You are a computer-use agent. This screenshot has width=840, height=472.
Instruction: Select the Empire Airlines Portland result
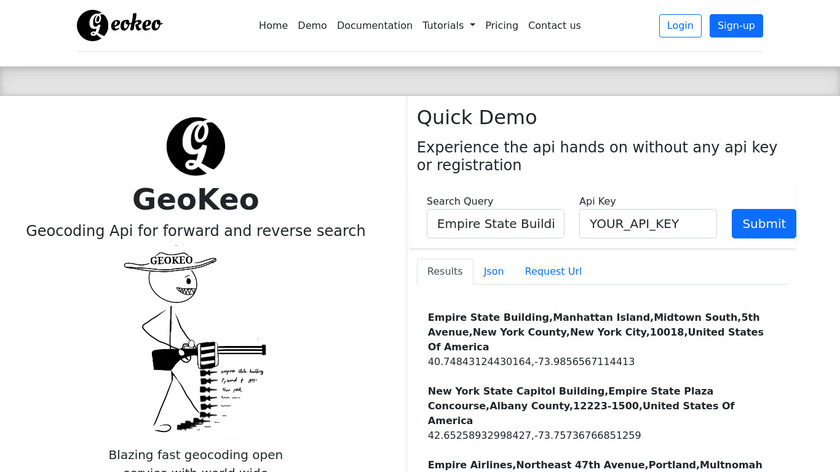595,465
